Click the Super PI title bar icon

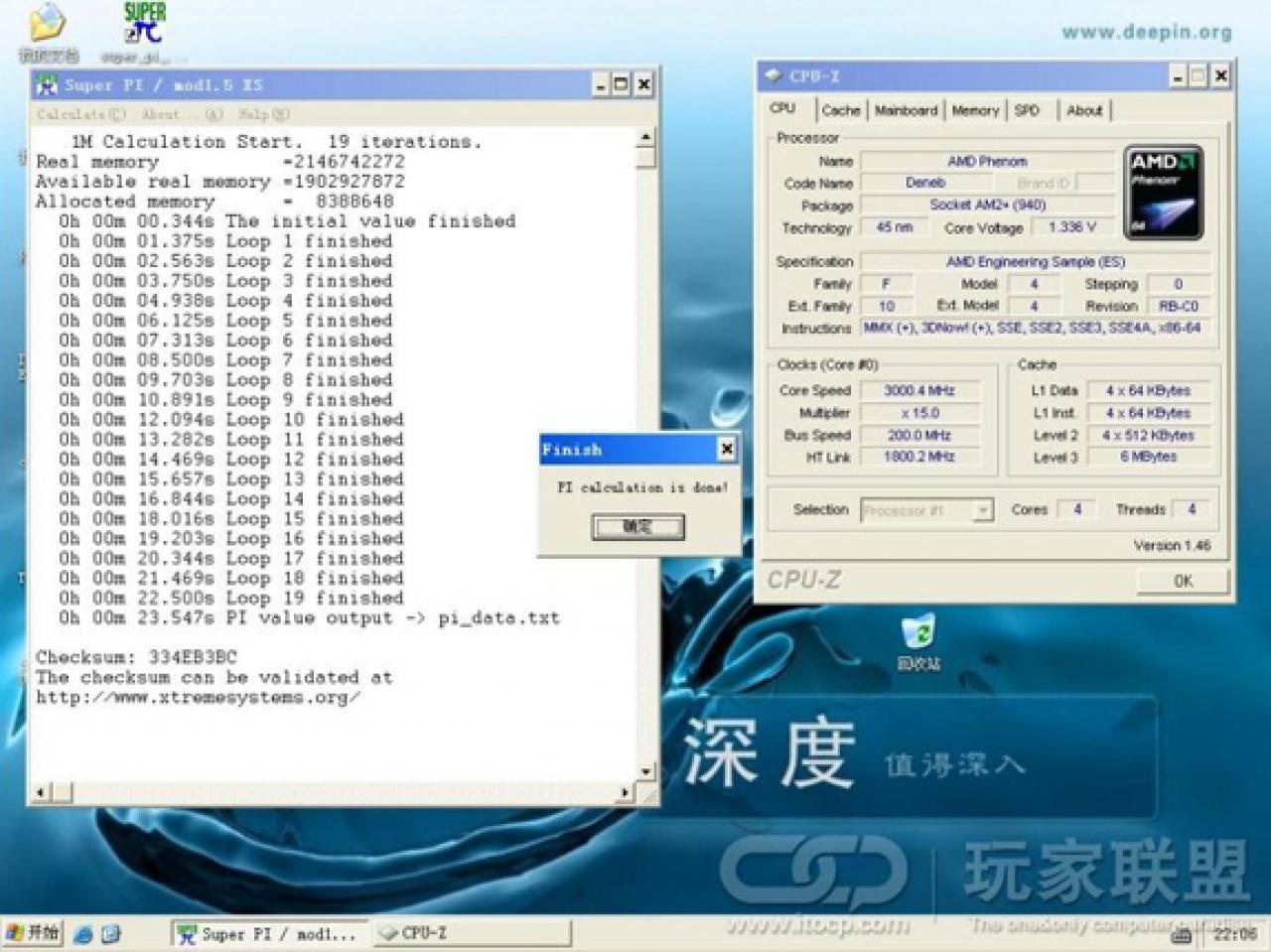47,85
